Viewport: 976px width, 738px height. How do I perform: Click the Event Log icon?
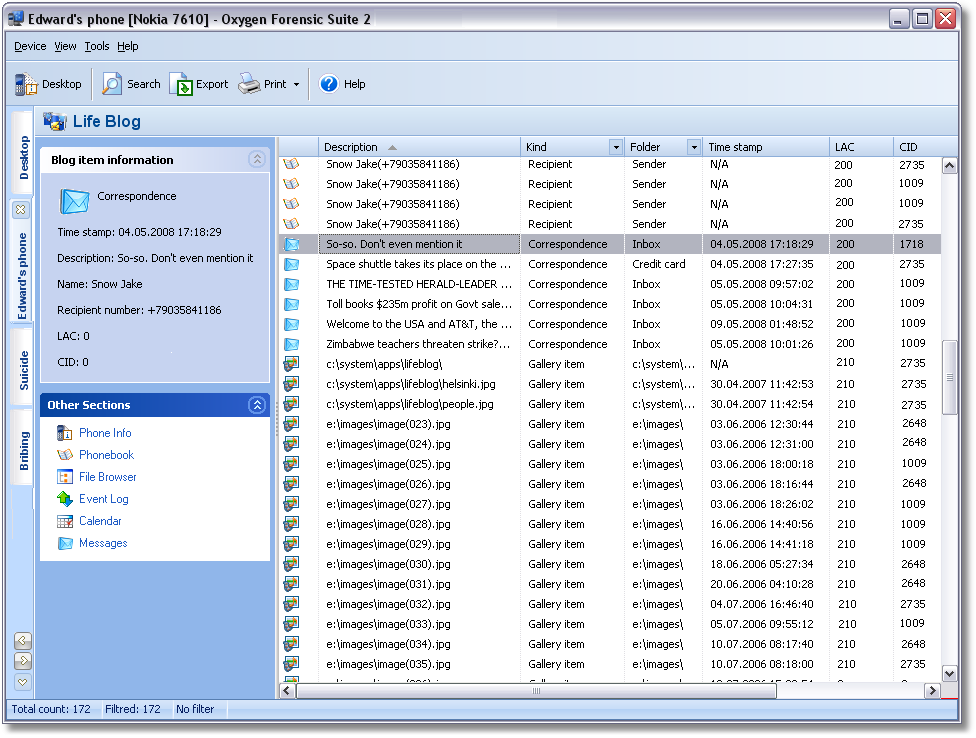click(65, 499)
